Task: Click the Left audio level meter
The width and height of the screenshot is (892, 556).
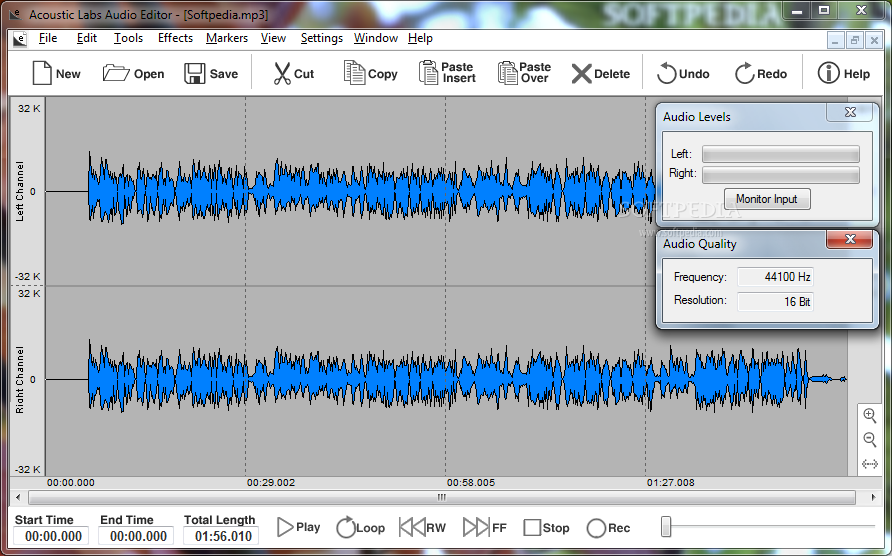Action: point(780,154)
